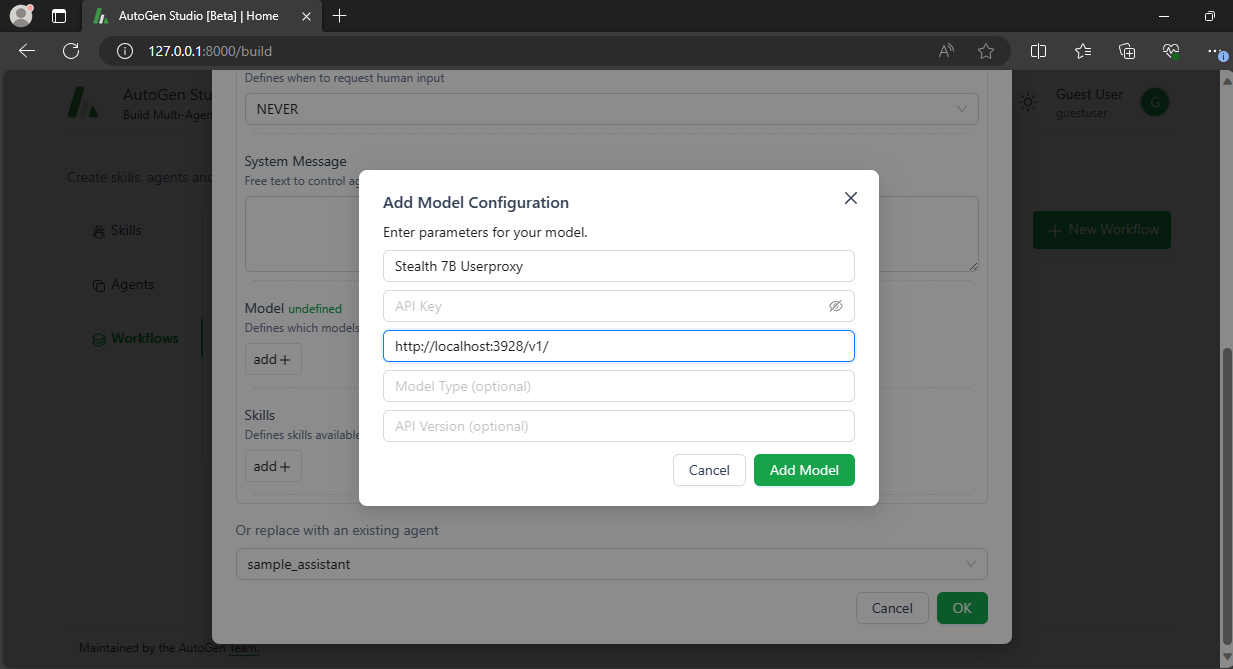
Task: Add a model with the Model add+ button
Action: pyautogui.click(x=273, y=359)
